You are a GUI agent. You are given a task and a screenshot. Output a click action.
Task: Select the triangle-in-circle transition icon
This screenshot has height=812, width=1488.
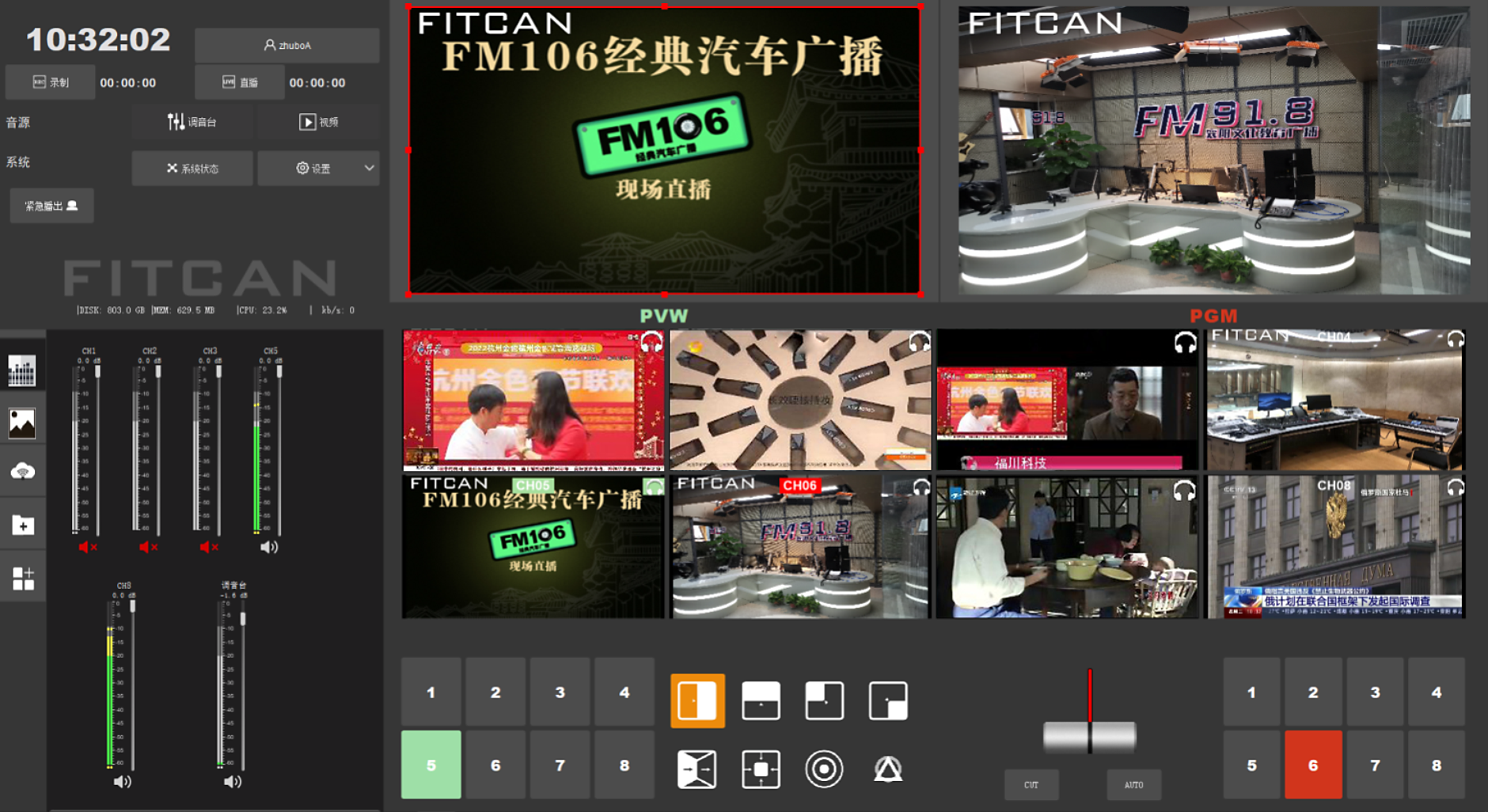pyautogui.click(x=888, y=769)
